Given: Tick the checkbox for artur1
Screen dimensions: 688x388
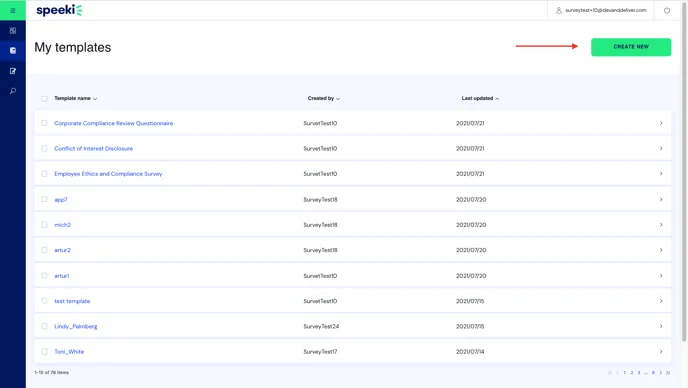Looking at the screenshot, I should (44, 276).
